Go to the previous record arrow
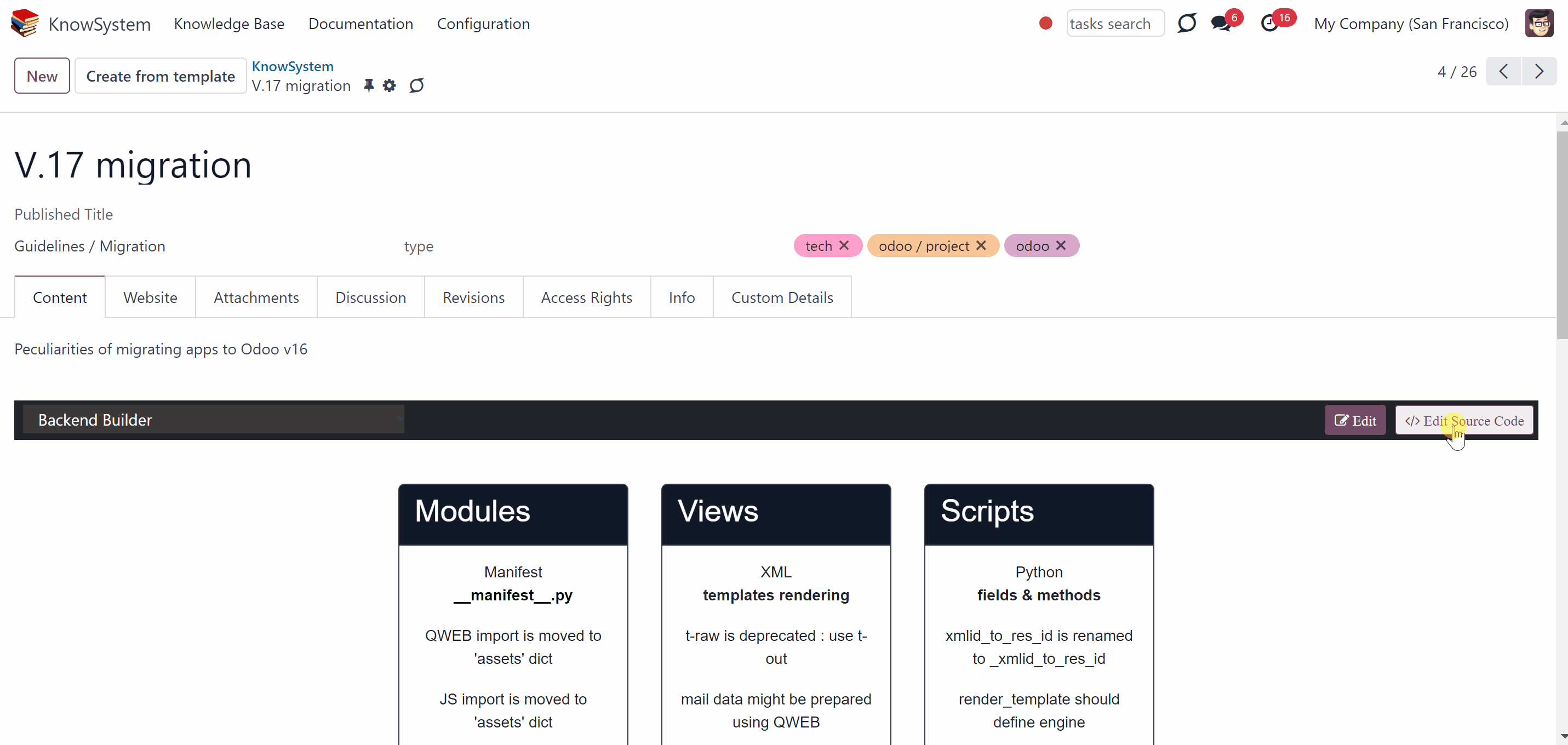 pyautogui.click(x=1503, y=72)
